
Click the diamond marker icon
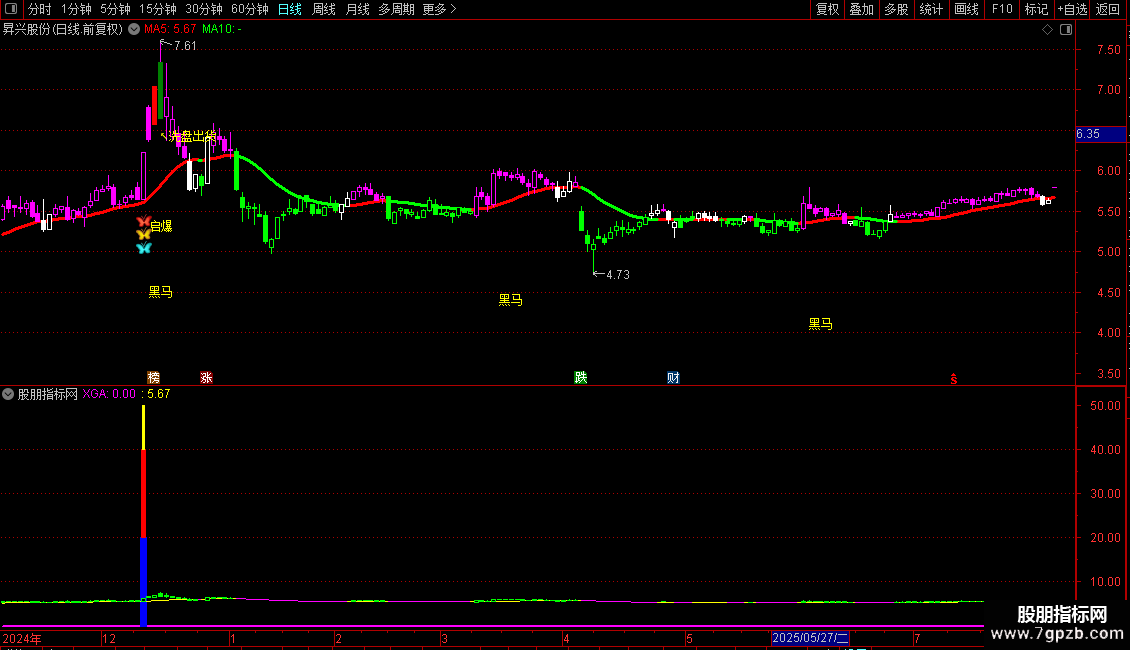[1047, 30]
